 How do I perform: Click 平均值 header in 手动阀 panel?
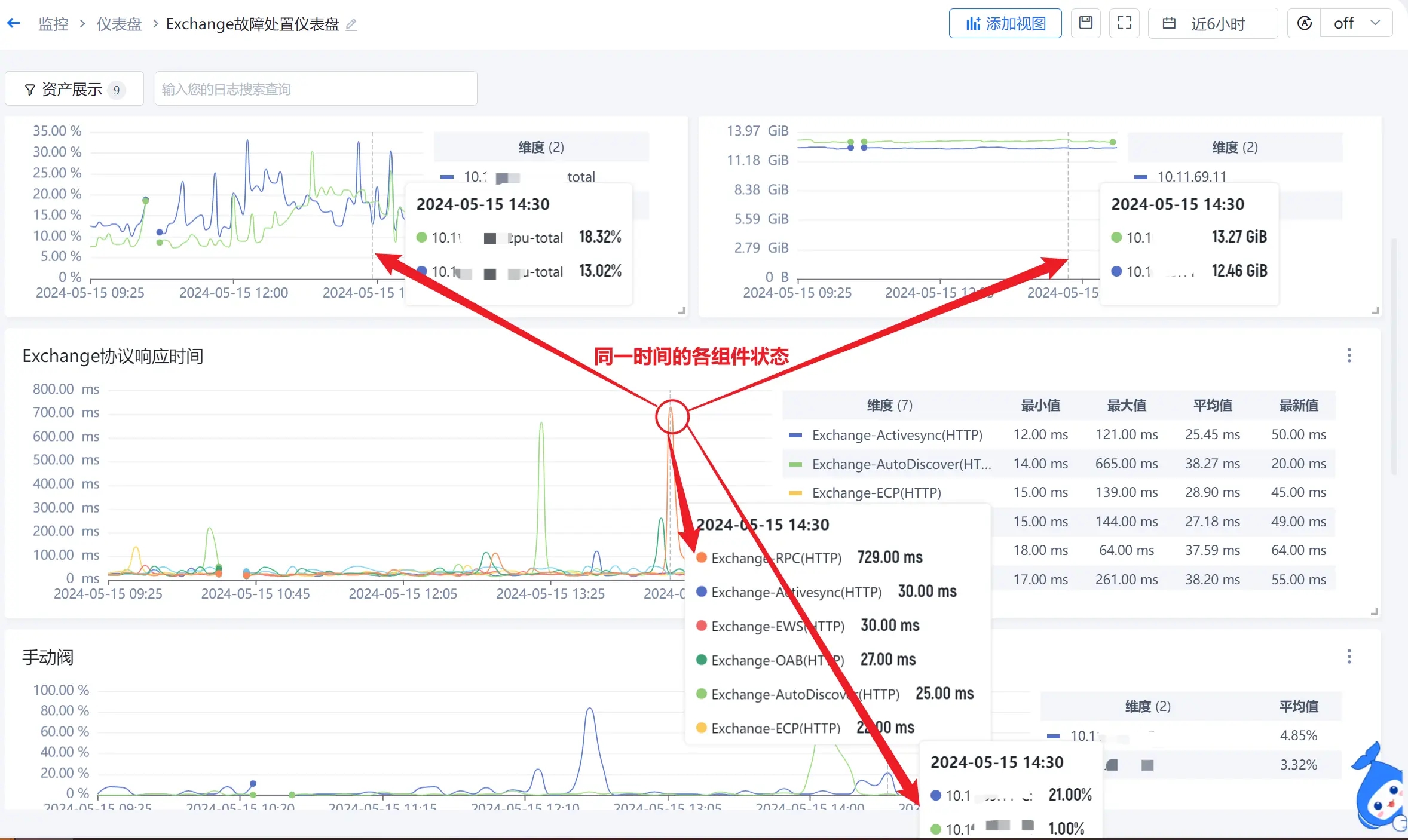(1299, 707)
